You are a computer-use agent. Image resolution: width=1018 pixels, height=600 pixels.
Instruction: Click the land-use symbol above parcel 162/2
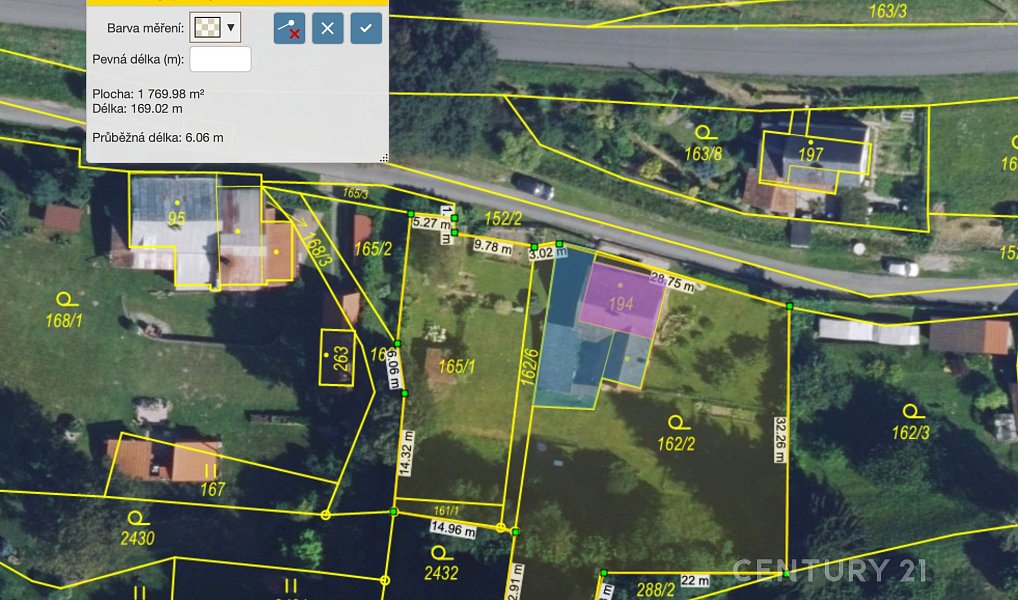677,423
